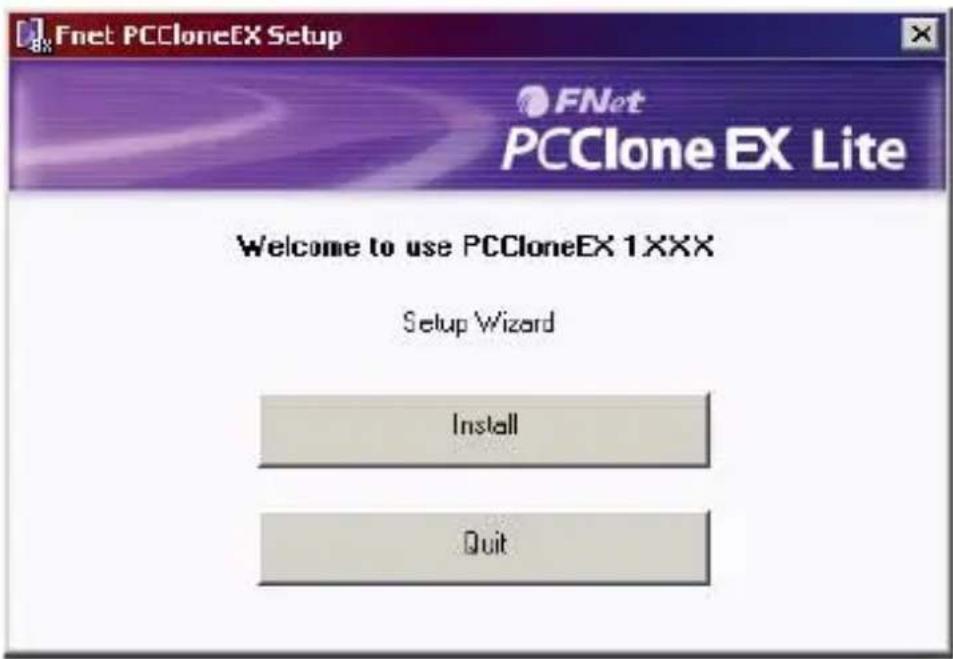Click the Install button

click(x=484, y=430)
